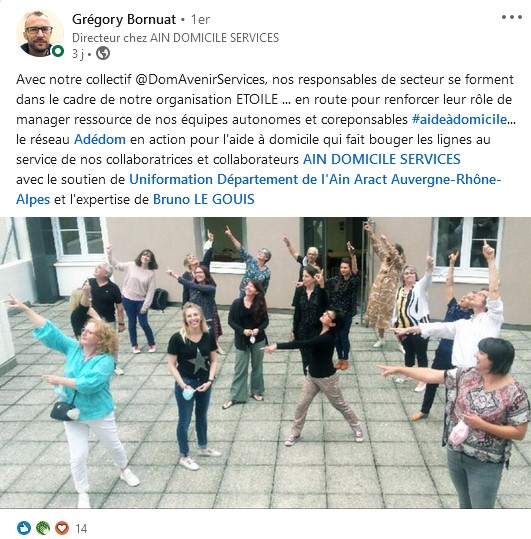The width and height of the screenshot is (531, 539).
Task: Open the Grégory Bornuat author name link
Action: point(124,20)
